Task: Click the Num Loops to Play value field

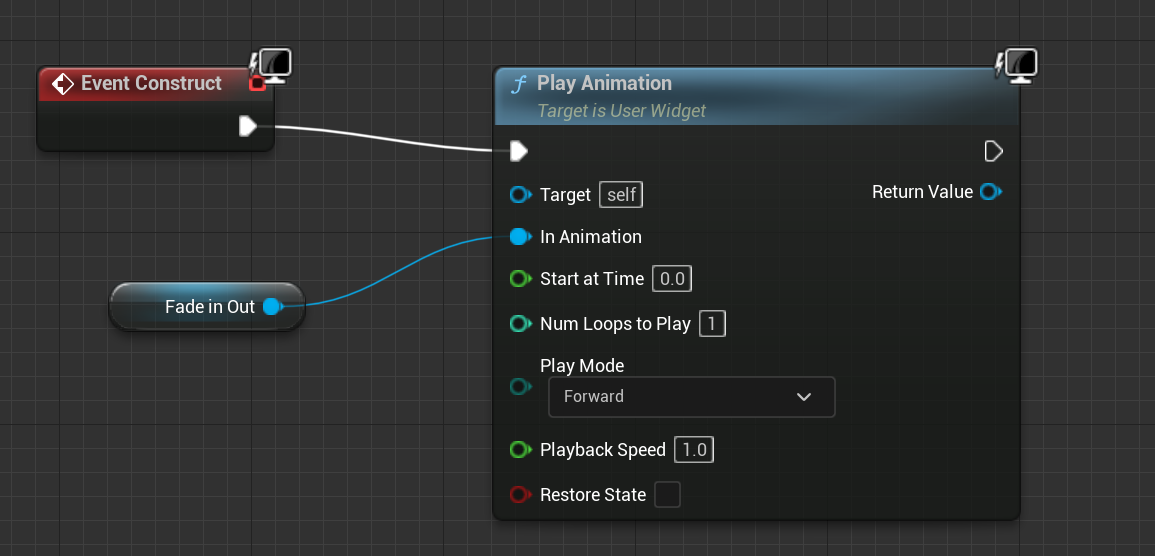Action: coord(712,324)
